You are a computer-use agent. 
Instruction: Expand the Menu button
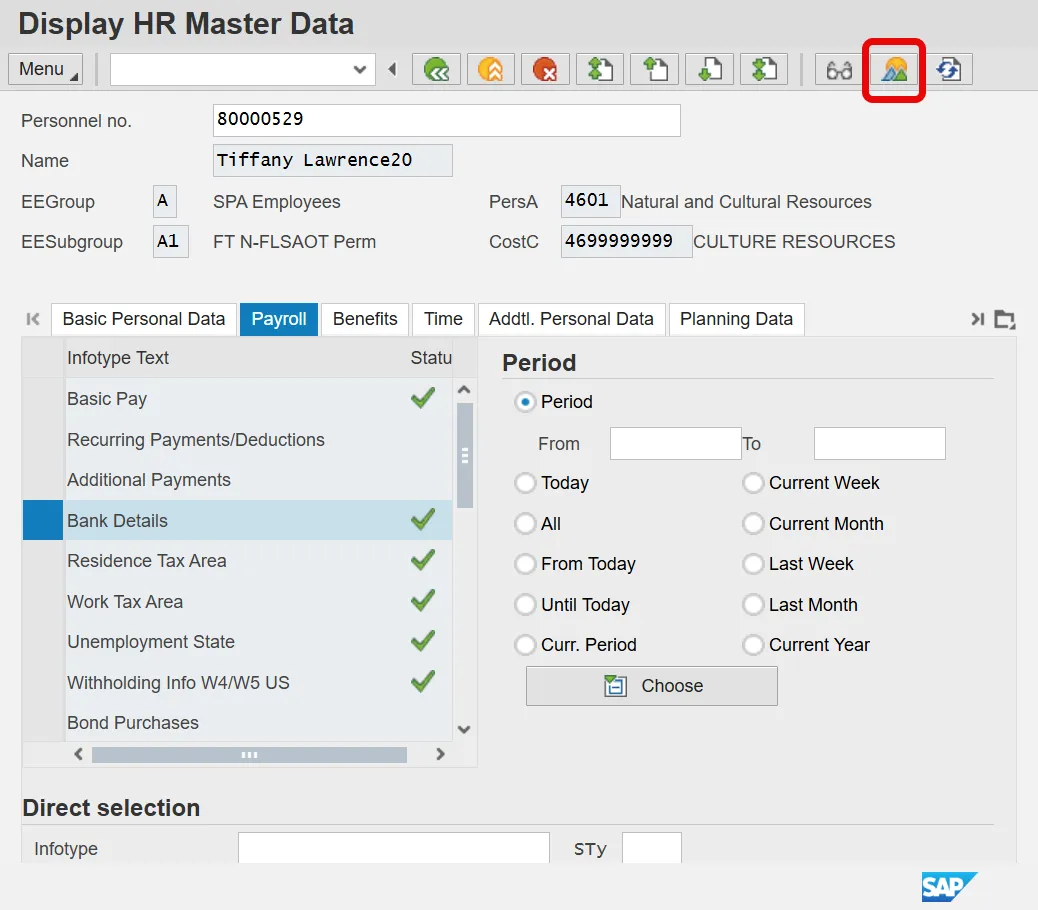(x=46, y=69)
